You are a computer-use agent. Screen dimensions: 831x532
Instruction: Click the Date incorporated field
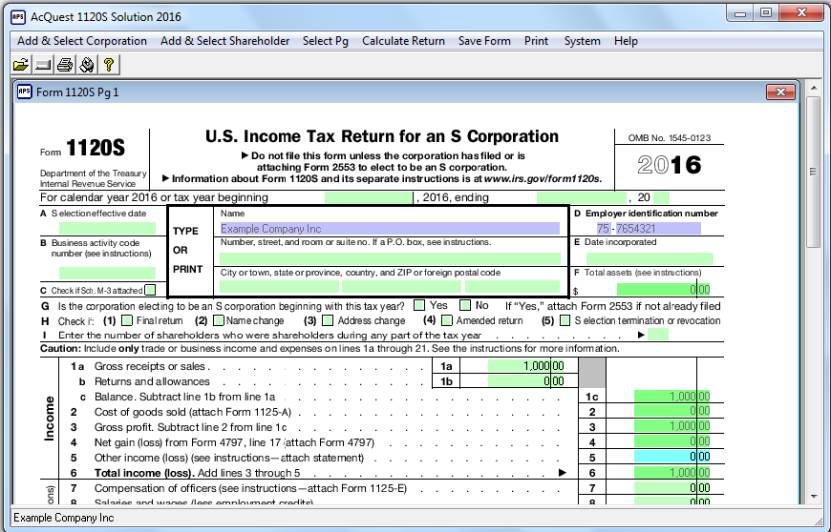point(650,259)
